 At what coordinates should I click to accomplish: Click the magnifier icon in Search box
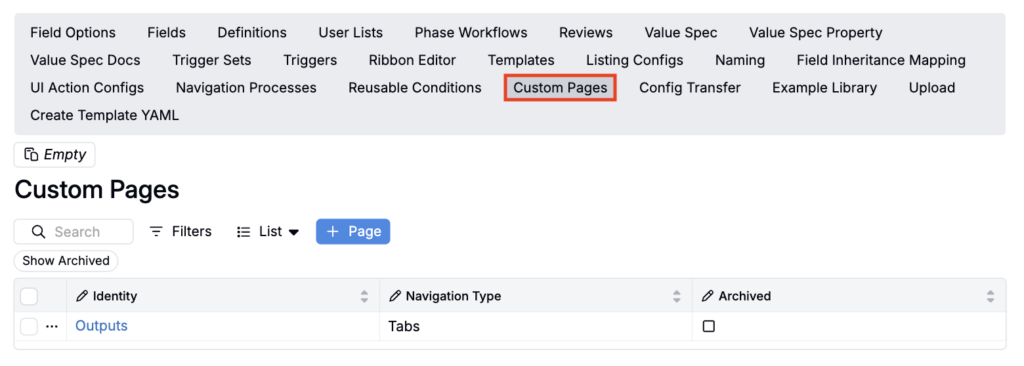click(39, 232)
